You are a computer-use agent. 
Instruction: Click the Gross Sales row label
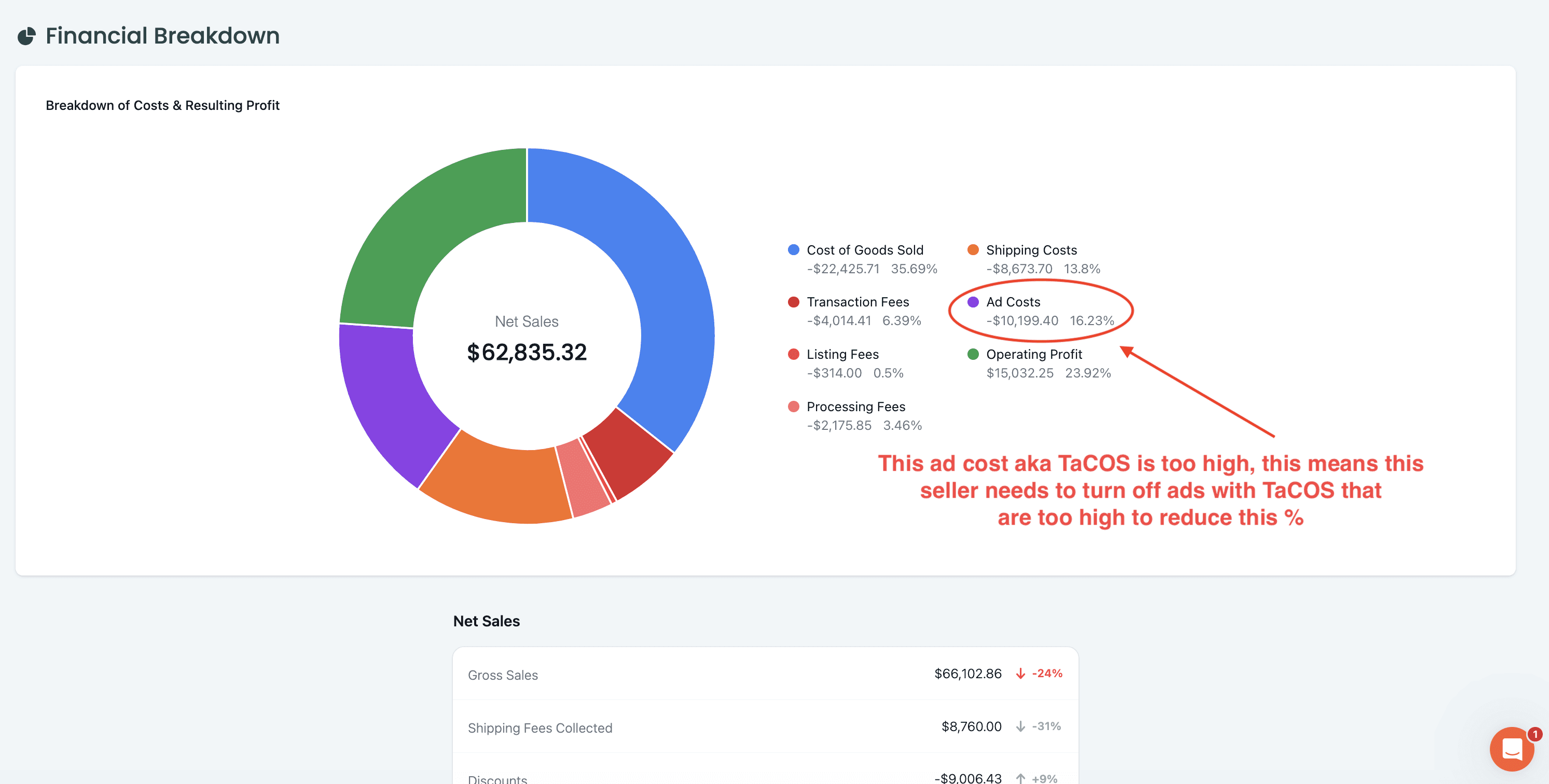click(x=503, y=675)
